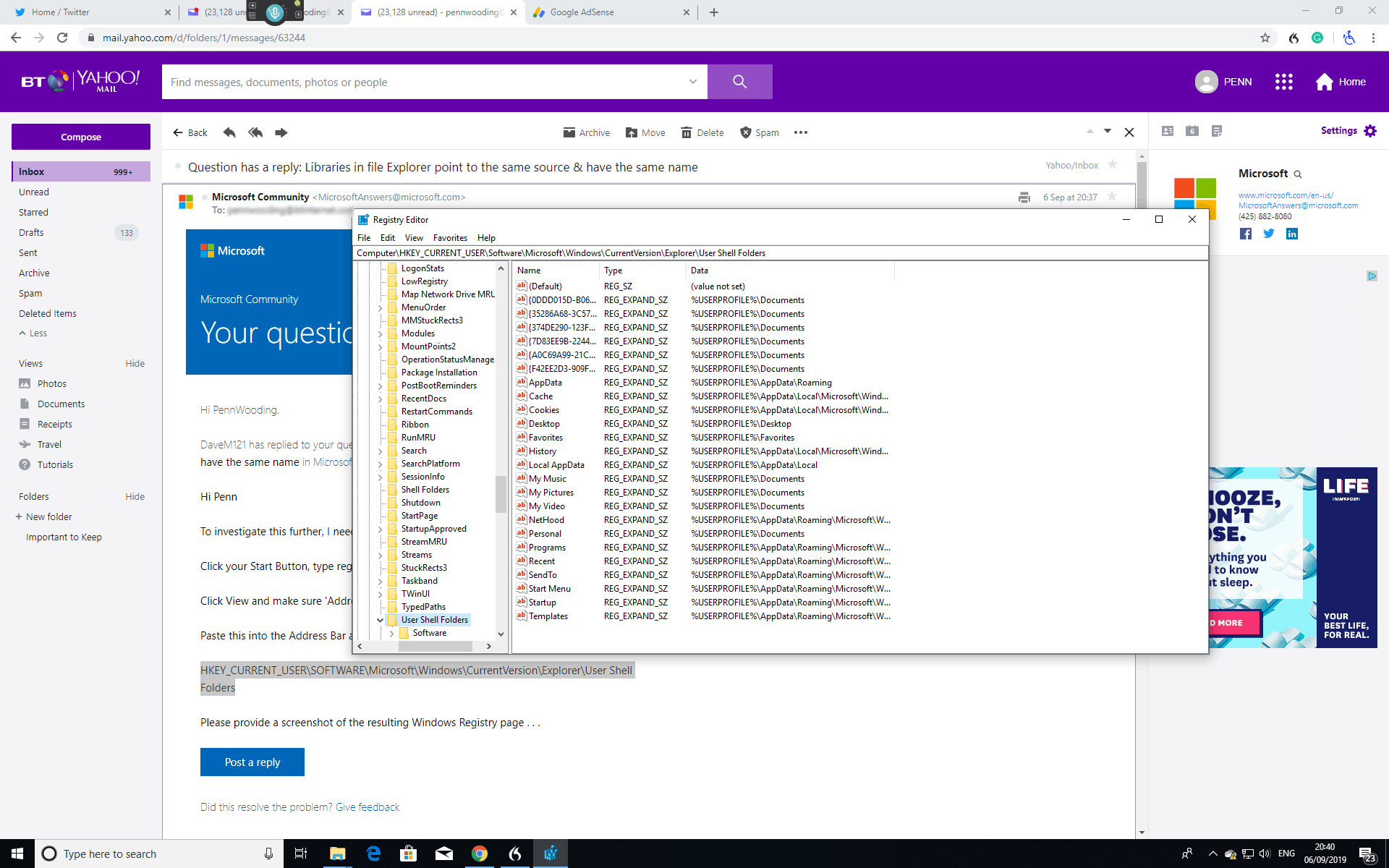Star the Microsoft Community message
This screenshot has width=1389, height=868.
[1112, 197]
